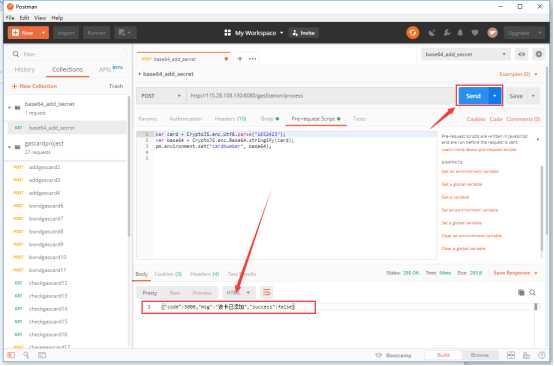This screenshot has height=366, width=554.
Task: Switch to the Collections sidebar tab
Action: pos(67,69)
